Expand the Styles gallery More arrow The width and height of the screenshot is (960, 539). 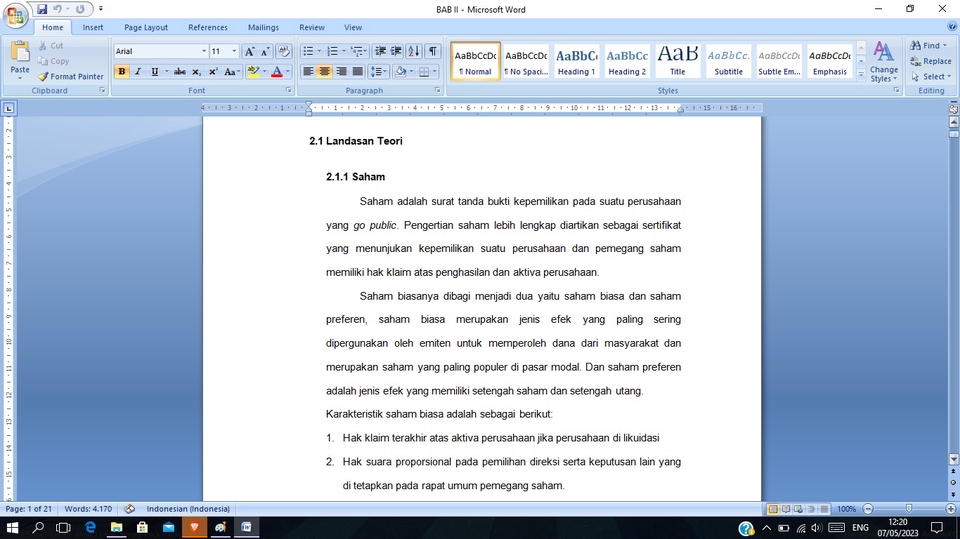pyautogui.click(x=861, y=75)
